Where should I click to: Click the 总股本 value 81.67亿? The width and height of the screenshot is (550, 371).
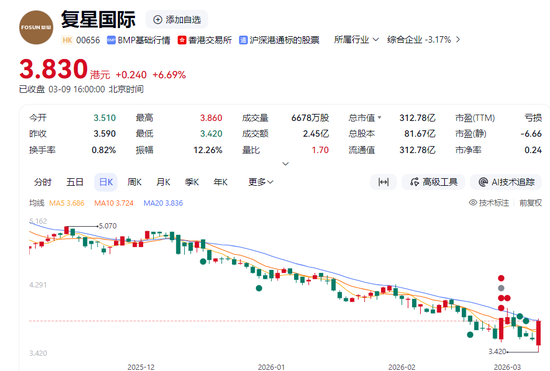420,134
